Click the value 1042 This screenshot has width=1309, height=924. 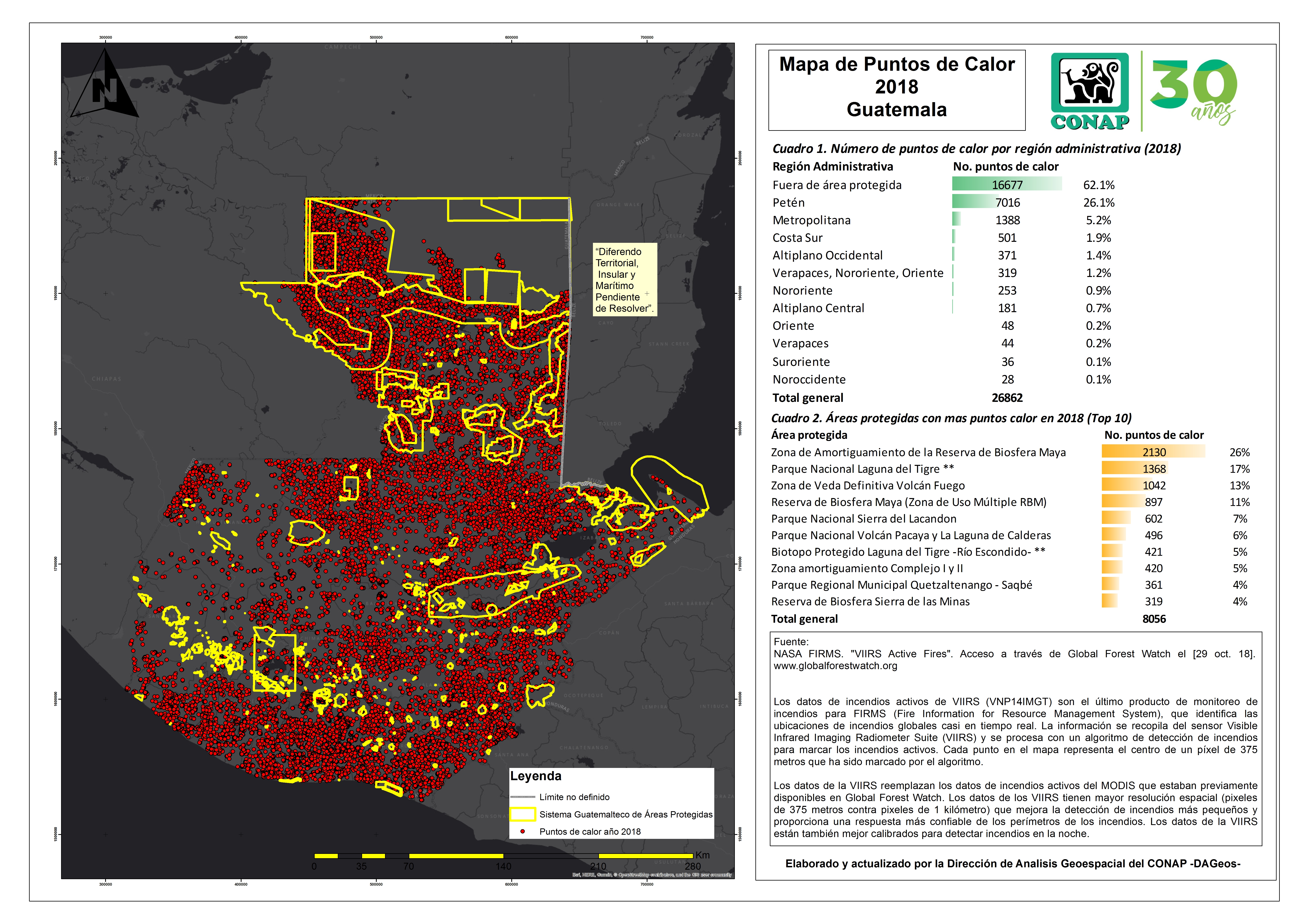1153,486
